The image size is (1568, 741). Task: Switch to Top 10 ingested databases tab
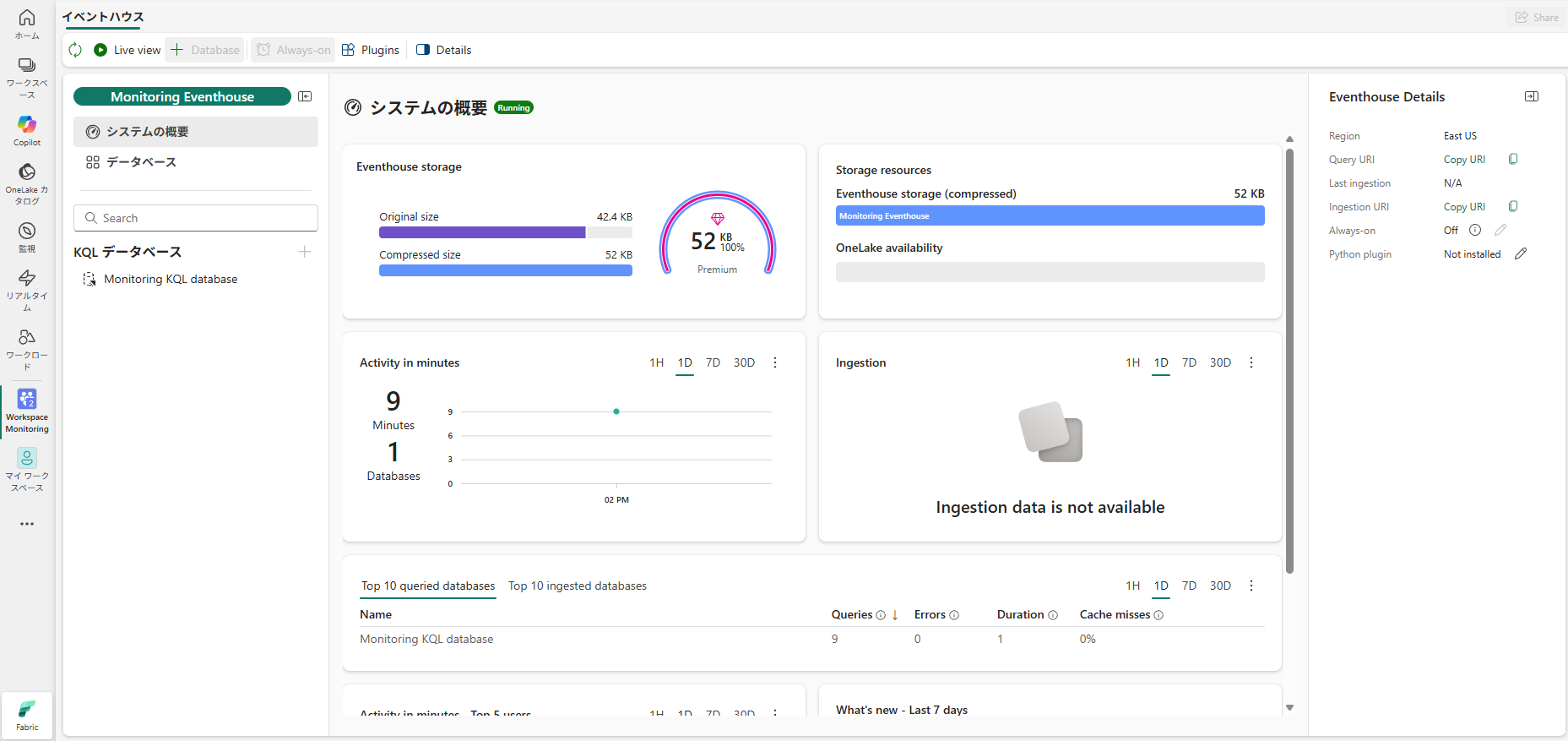[578, 586]
